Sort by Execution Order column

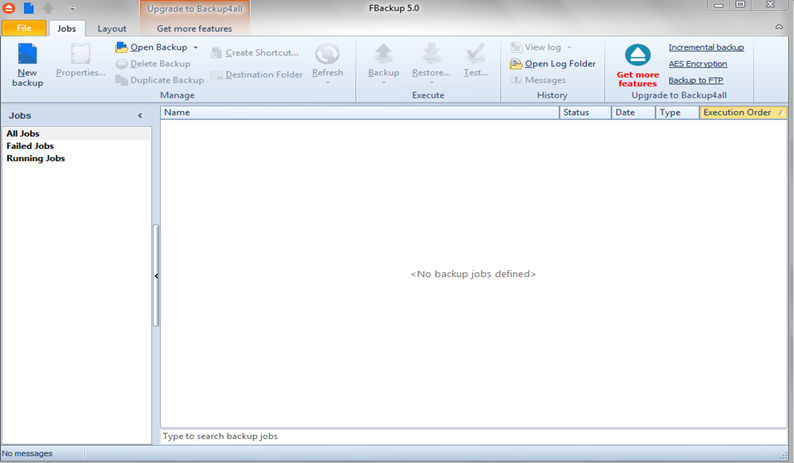(x=743, y=112)
